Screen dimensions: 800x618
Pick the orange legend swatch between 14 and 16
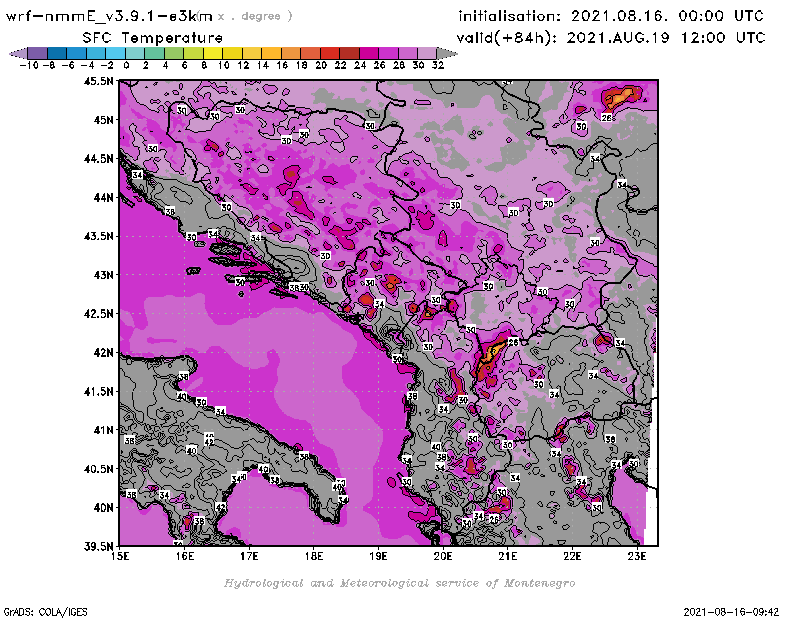[271, 53]
